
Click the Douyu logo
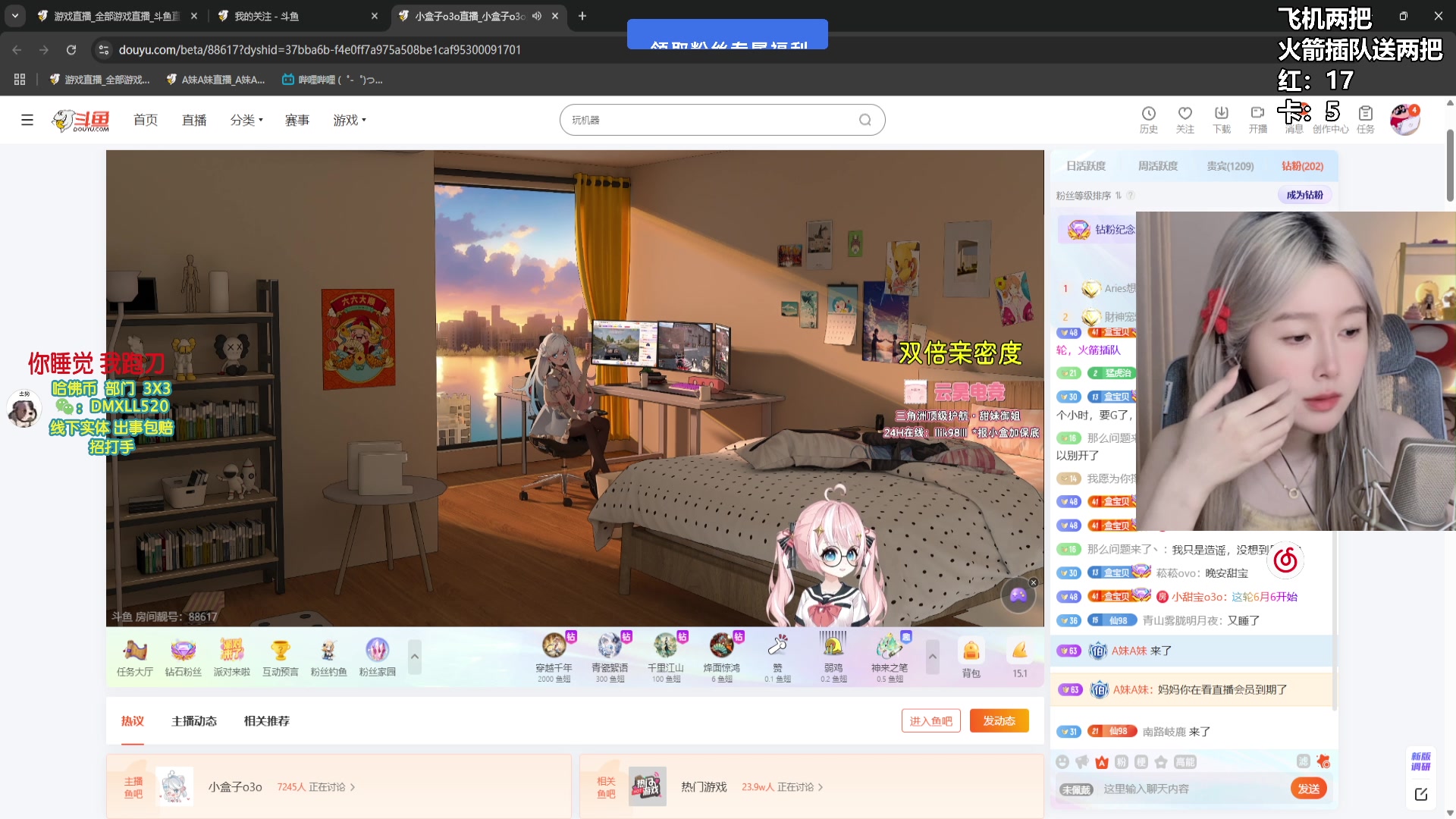(81, 120)
